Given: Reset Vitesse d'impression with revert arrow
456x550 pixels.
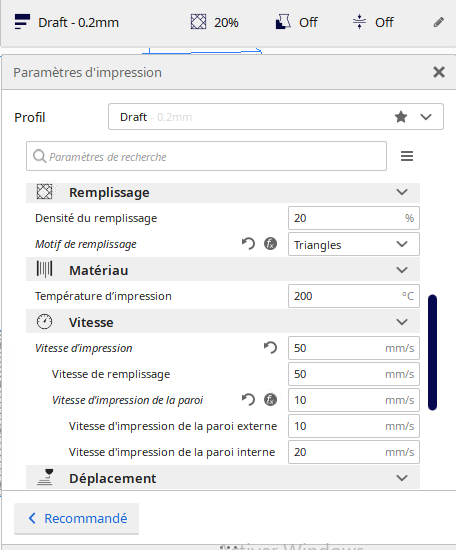Looking at the screenshot, I should point(270,348).
